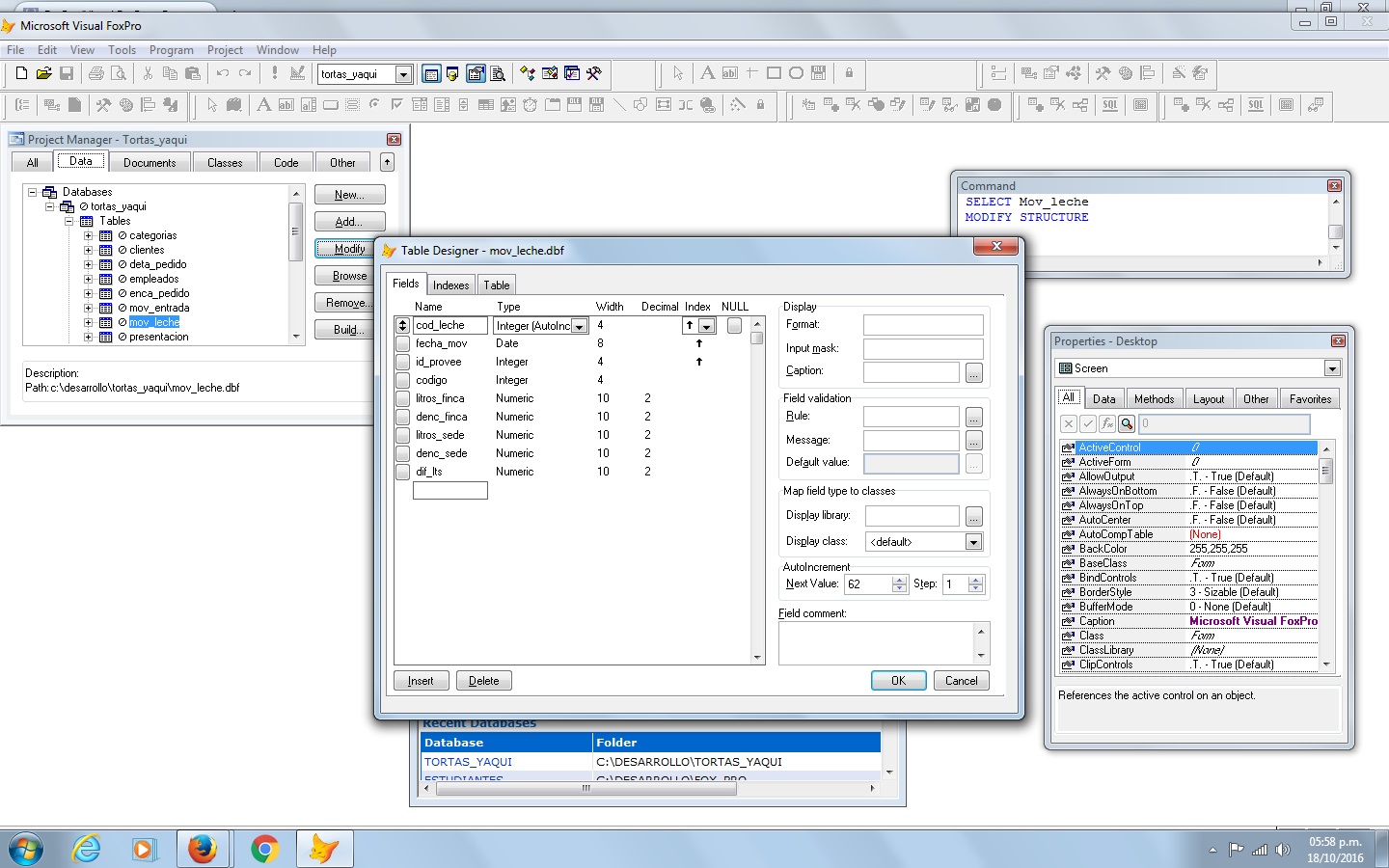Screen dimensions: 1389x868
Task: Increase the Step spinner
Action: [x=975, y=580]
